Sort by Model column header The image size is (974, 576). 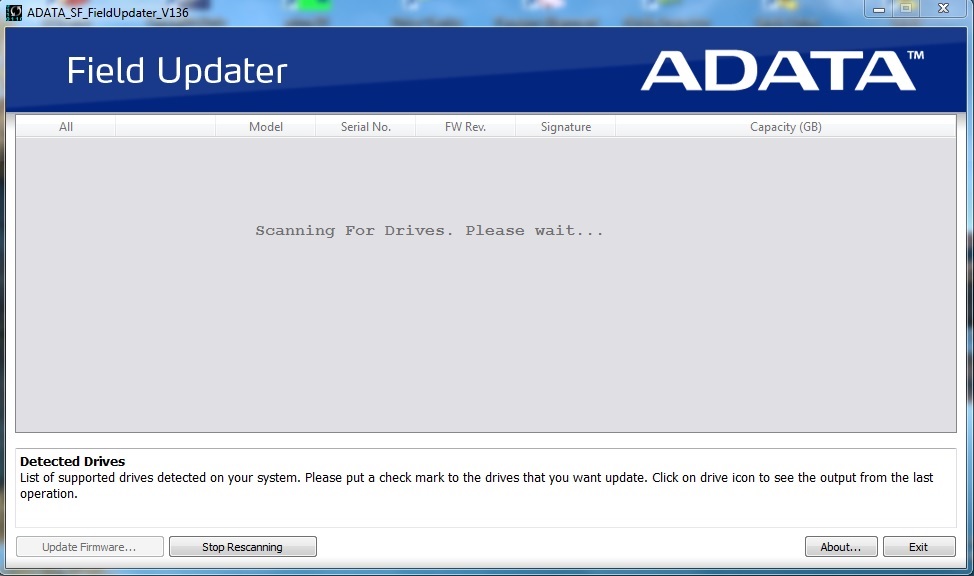[266, 127]
